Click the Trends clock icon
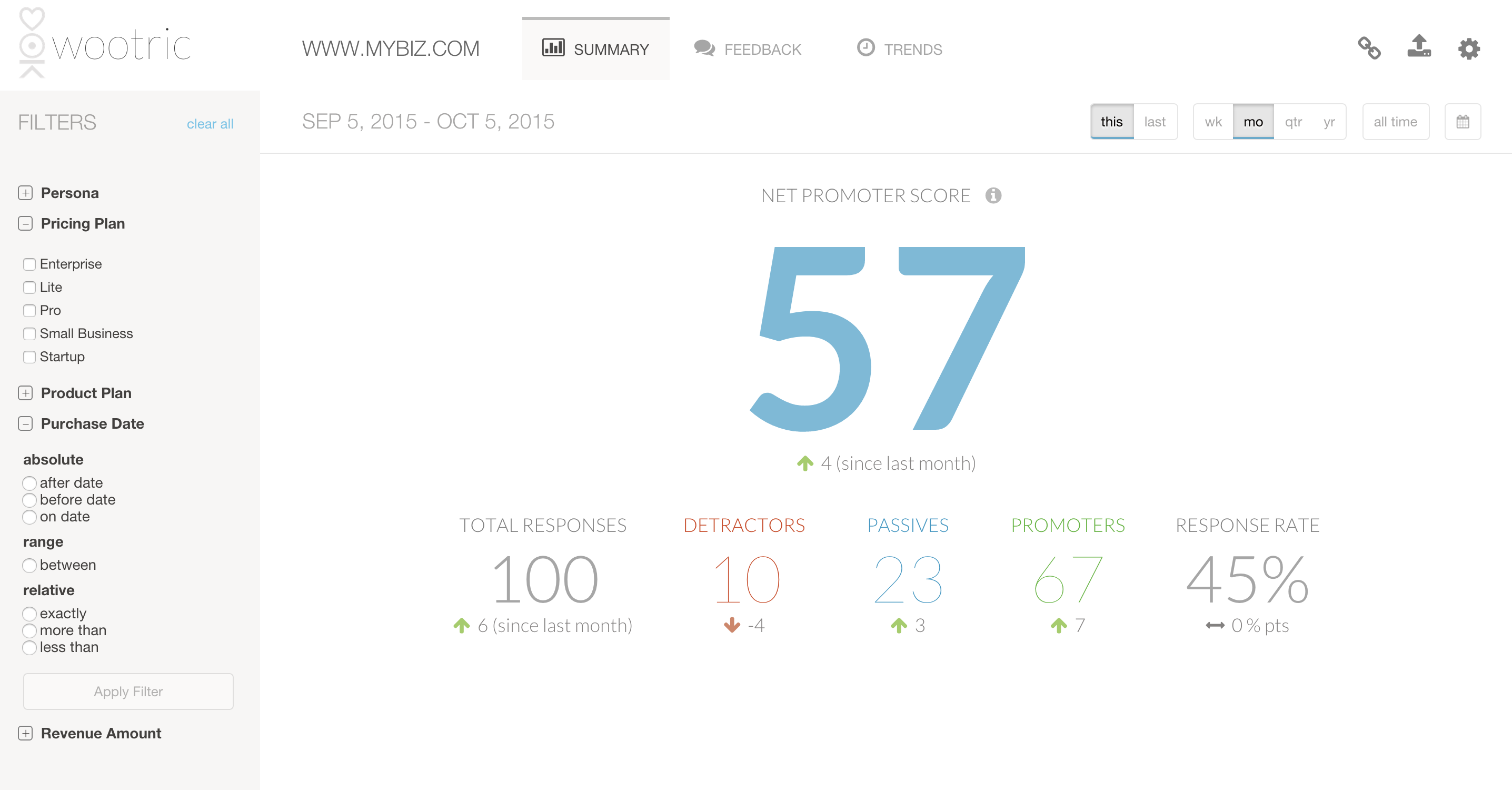 [865, 48]
